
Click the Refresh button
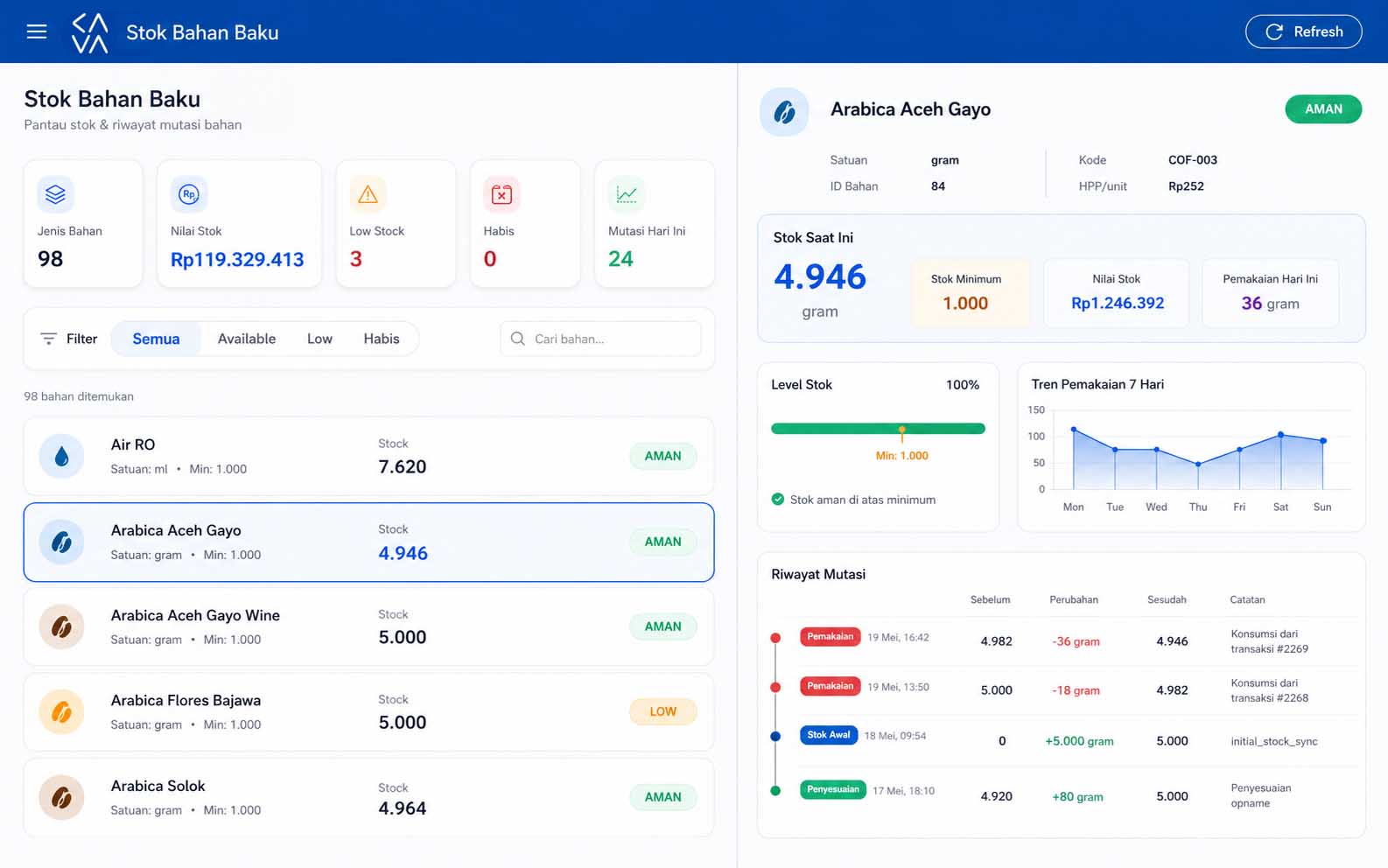click(1303, 31)
